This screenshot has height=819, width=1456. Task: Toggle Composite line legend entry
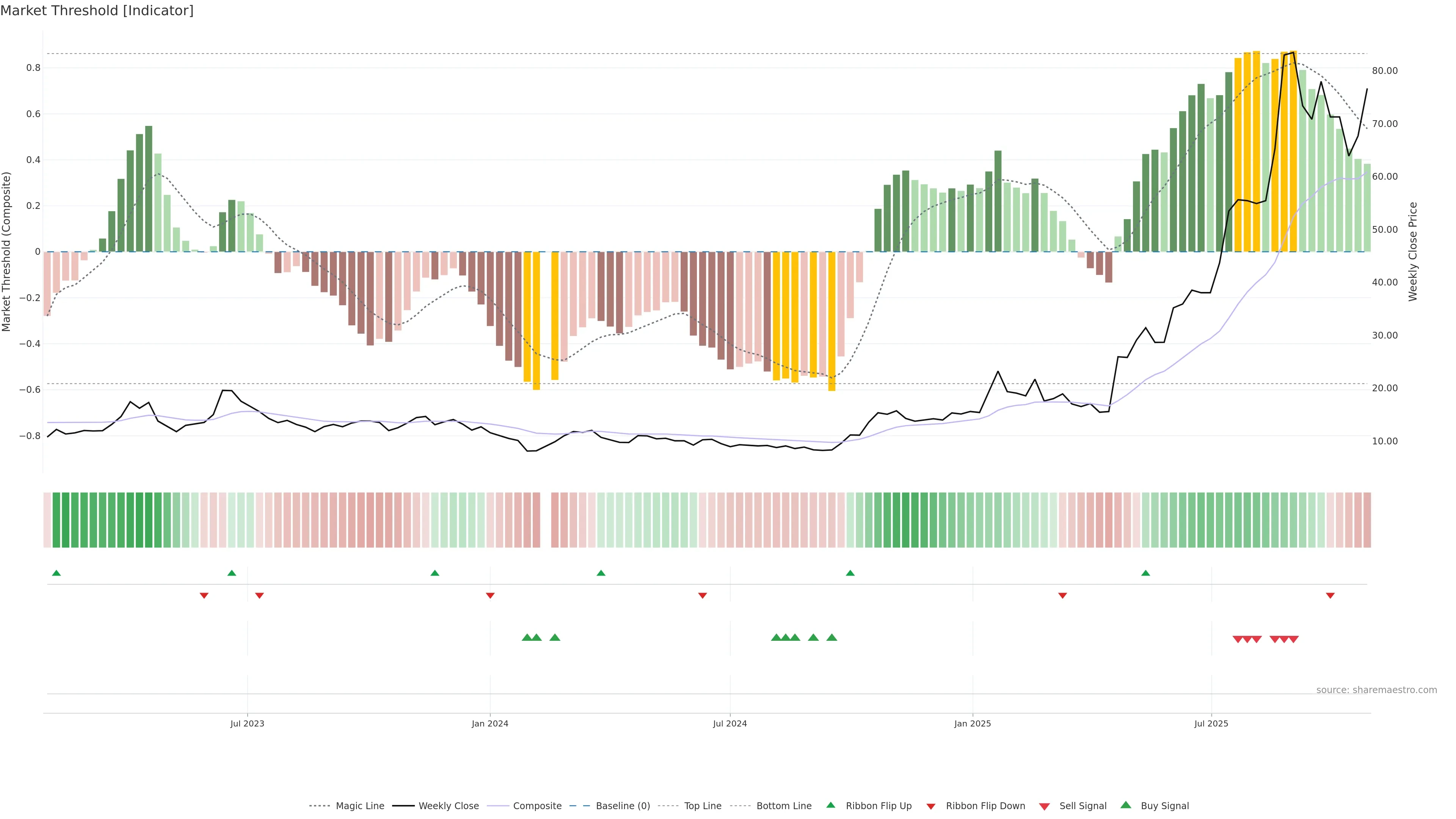[x=537, y=806]
